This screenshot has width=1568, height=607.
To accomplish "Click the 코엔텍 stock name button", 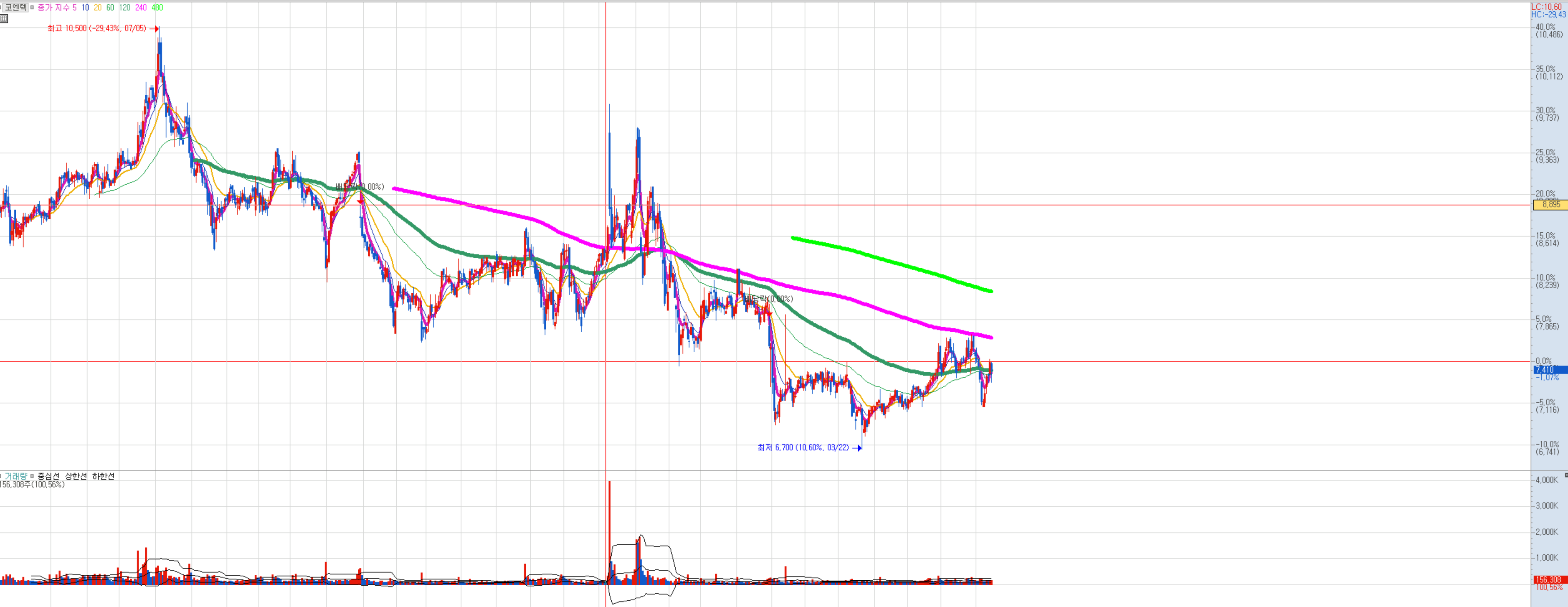I will (x=15, y=7).
